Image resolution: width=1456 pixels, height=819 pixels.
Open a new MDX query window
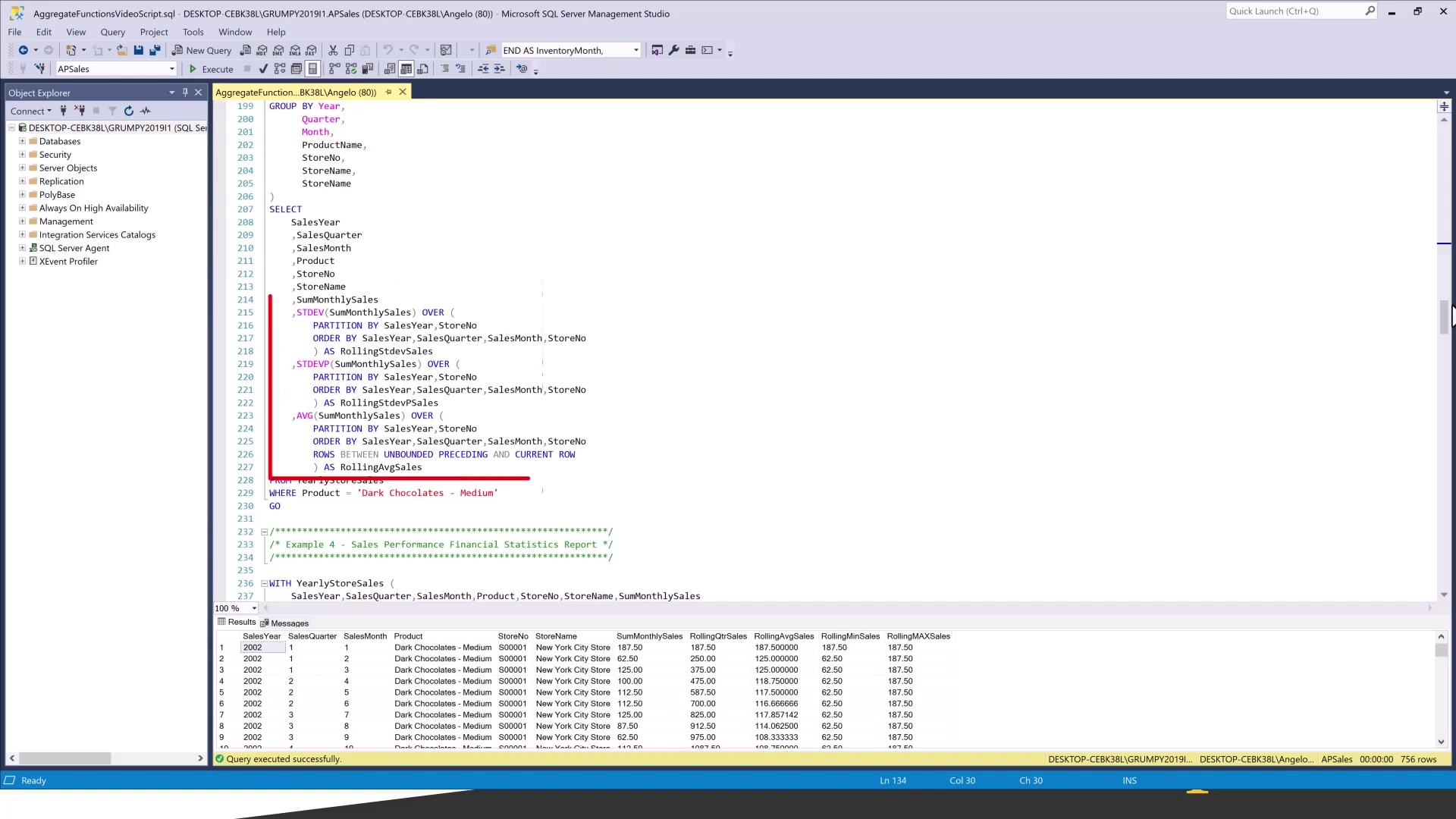click(262, 50)
